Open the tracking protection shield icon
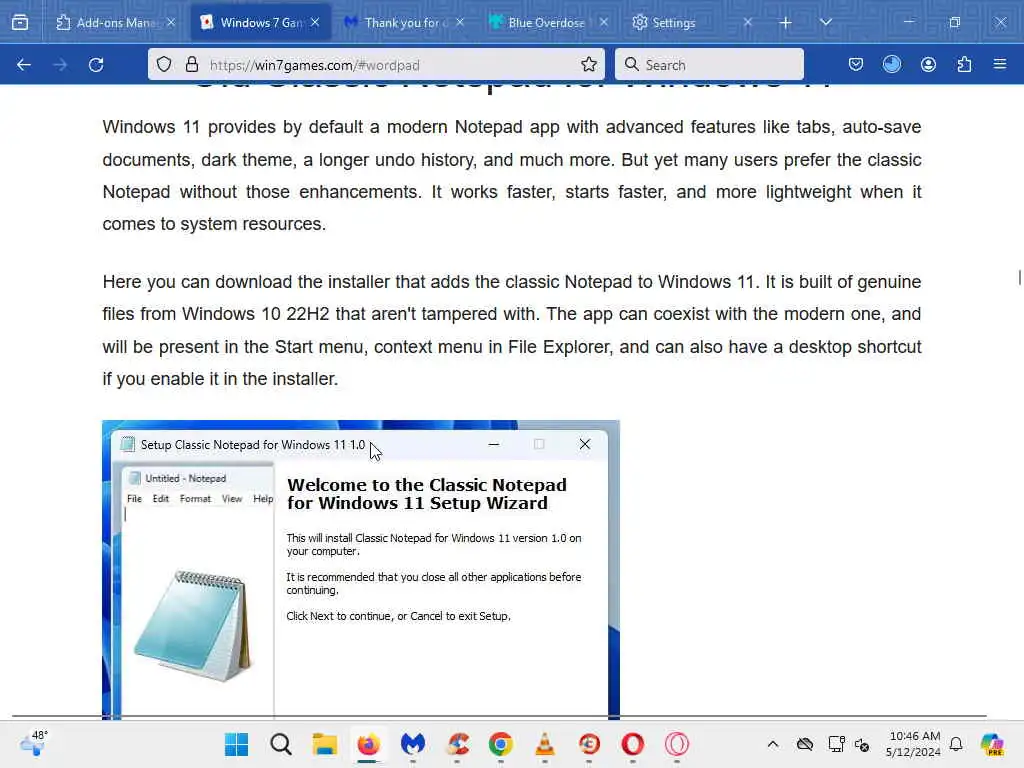The width and height of the screenshot is (1024, 768). pos(164,64)
